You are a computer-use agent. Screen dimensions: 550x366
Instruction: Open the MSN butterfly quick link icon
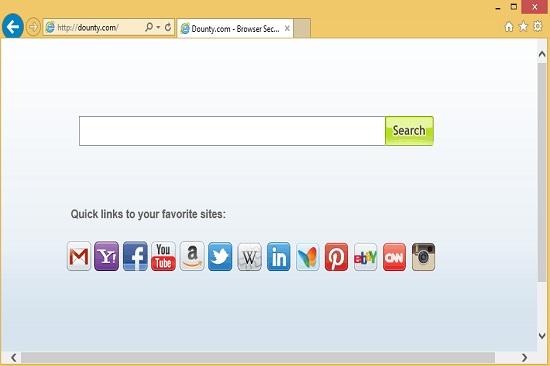tap(308, 257)
